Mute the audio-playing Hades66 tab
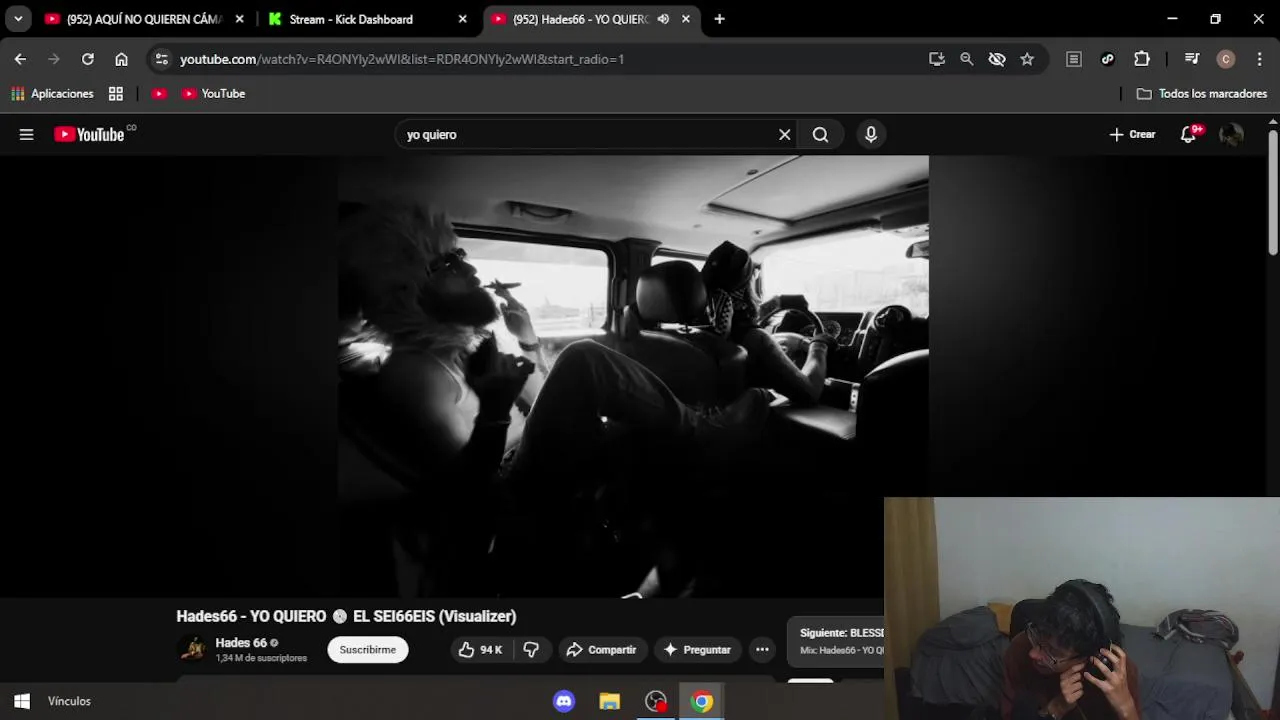This screenshot has height=720, width=1280. (x=663, y=19)
